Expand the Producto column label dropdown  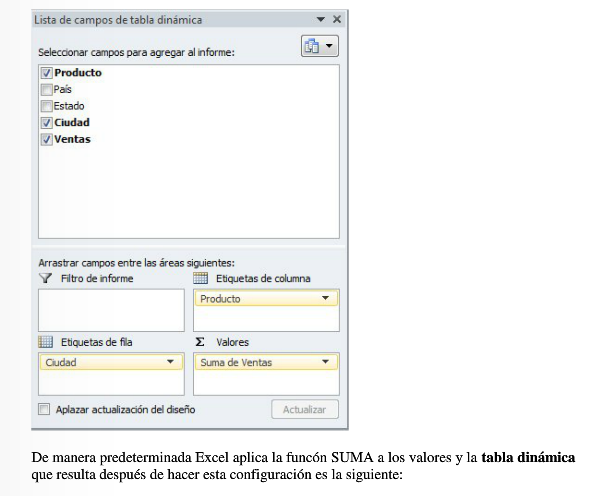pyautogui.click(x=325, y=298)
